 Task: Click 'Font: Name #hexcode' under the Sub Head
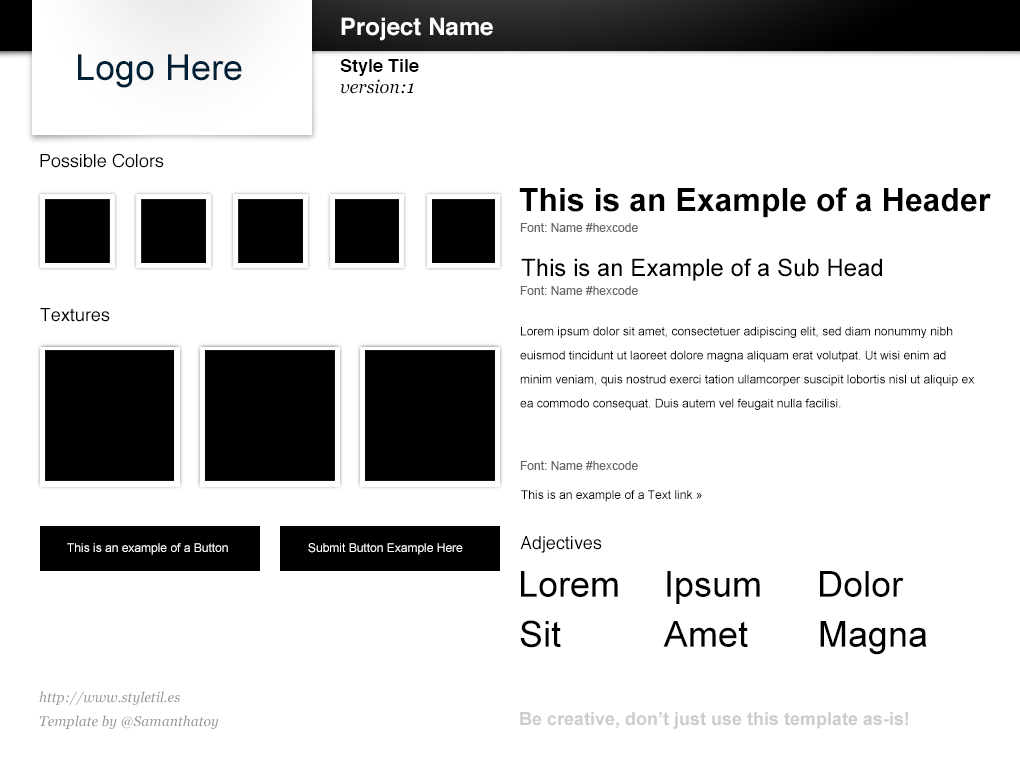(x=579, y=291)
